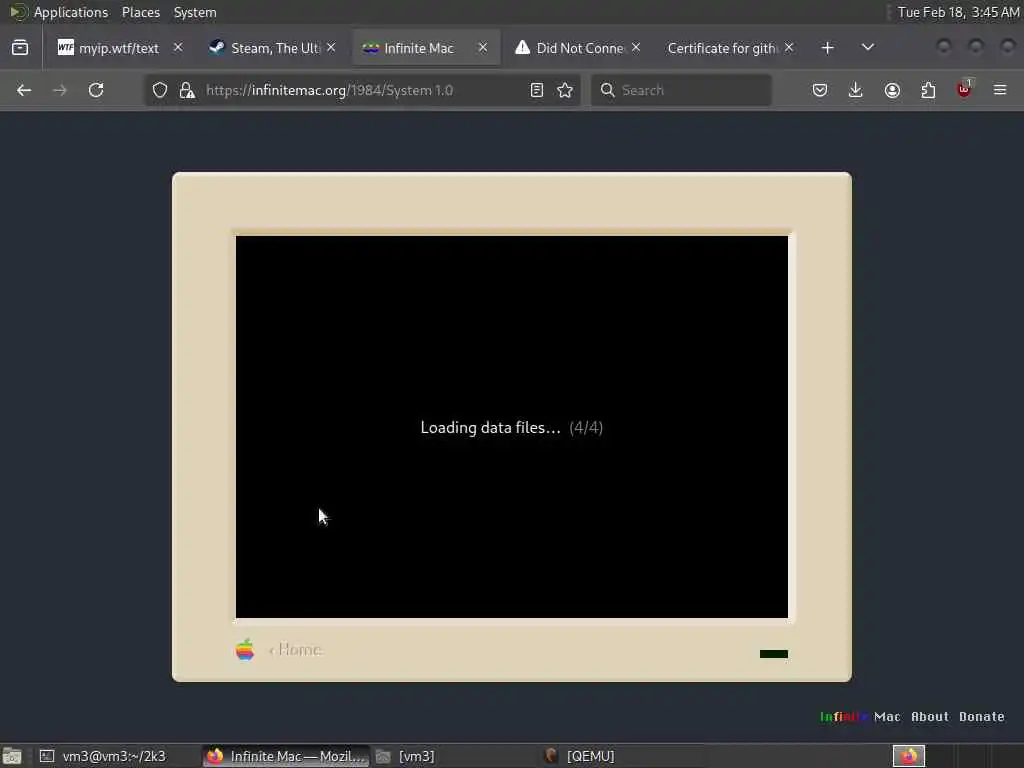Switch to the Certificate for github tab
Screen dimensions: 1024x768
tap(722, 48)
